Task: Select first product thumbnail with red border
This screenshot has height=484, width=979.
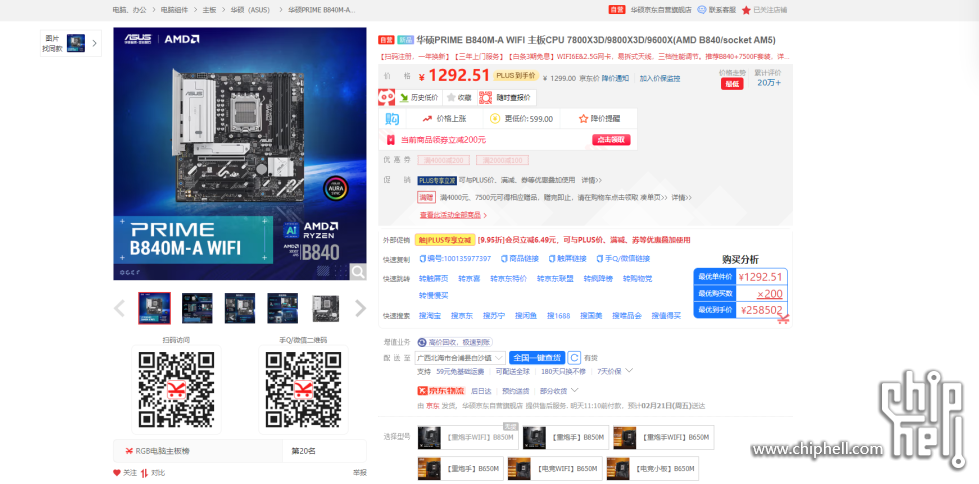Action: (154, 308)
